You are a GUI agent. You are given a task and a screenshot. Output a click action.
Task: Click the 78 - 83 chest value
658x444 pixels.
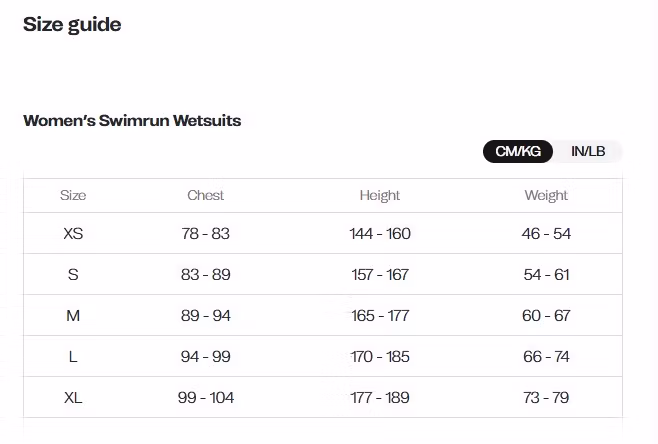tap(206, 234)
